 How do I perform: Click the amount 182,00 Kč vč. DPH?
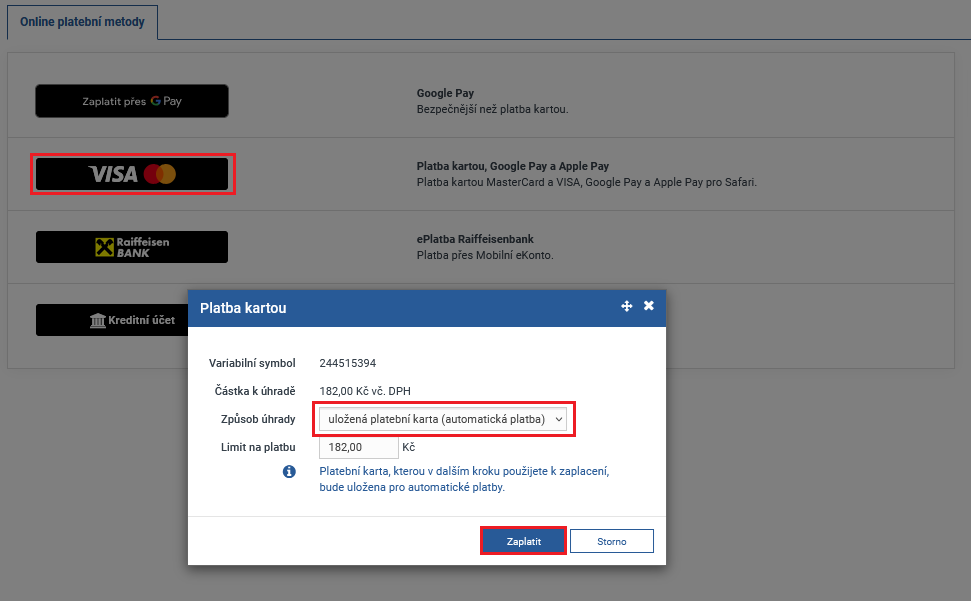coord(365,391)
